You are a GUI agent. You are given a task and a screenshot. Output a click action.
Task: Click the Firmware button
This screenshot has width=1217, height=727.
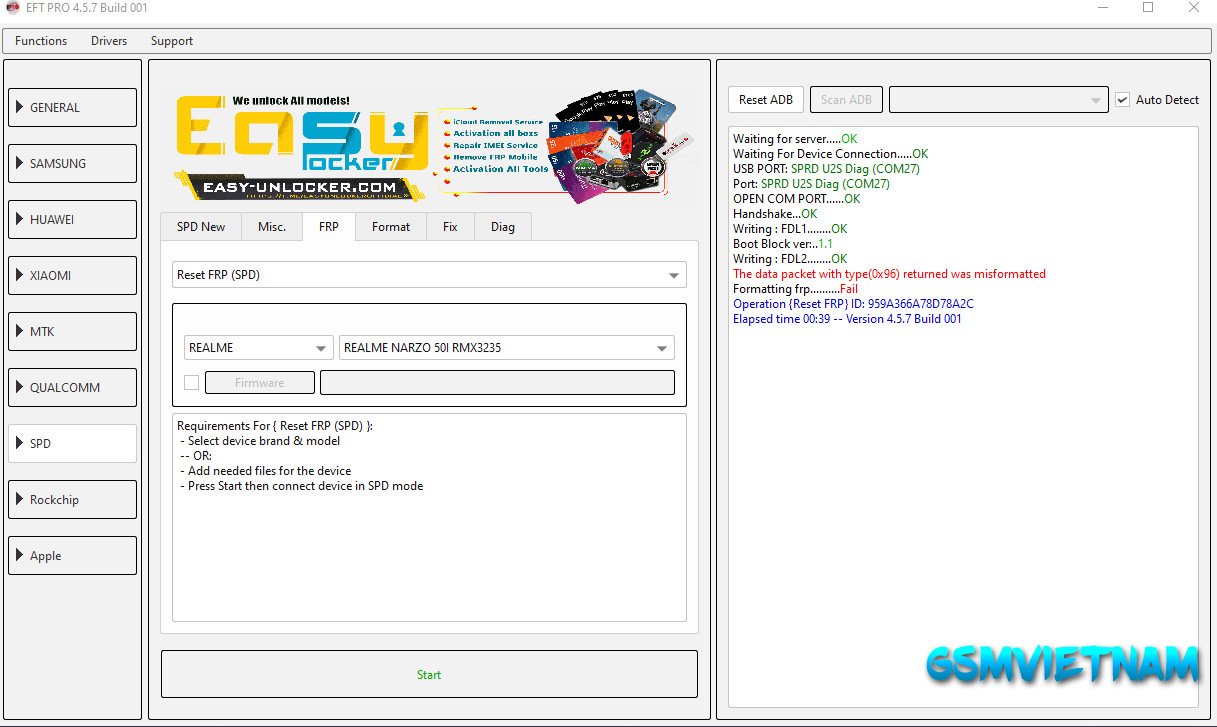tap(260, 383)
